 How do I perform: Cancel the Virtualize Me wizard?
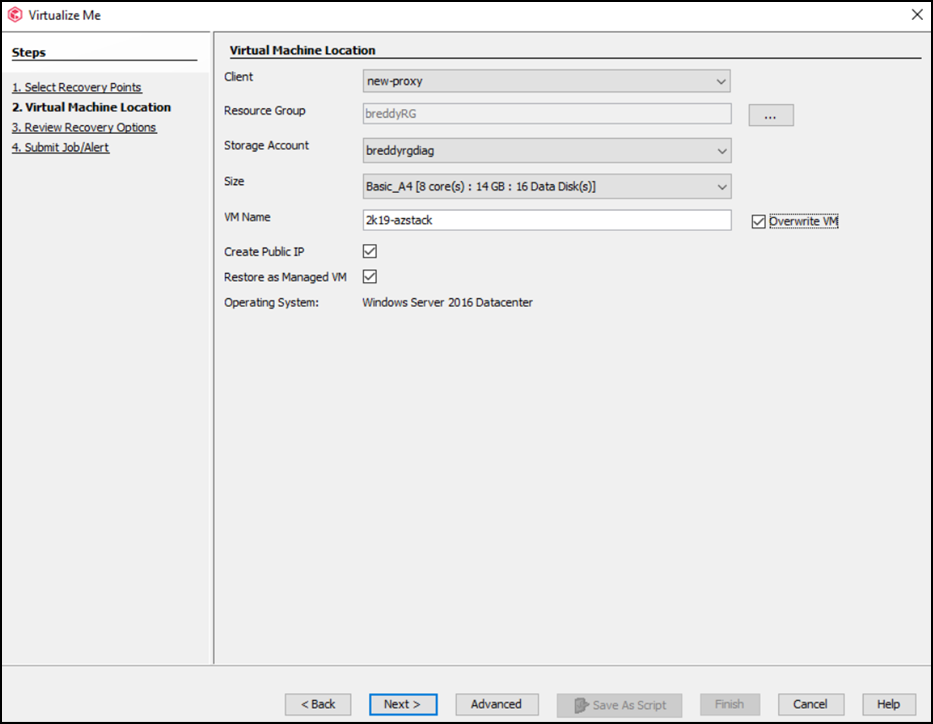810,704
